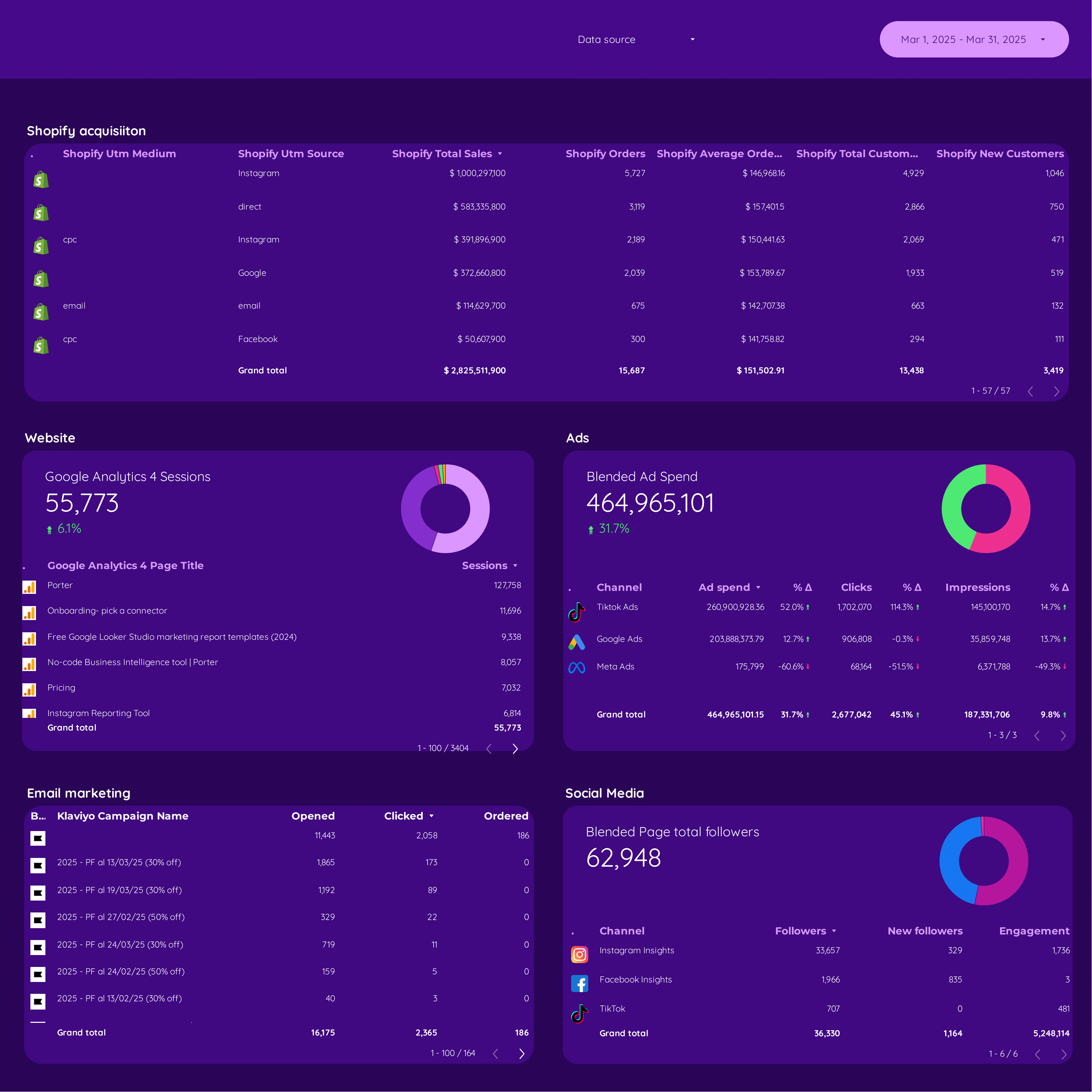Click Google Analytics icon beside Pricing
Image resolution: width=1092 pixels, height=1092 pixels.
[29, 690]
